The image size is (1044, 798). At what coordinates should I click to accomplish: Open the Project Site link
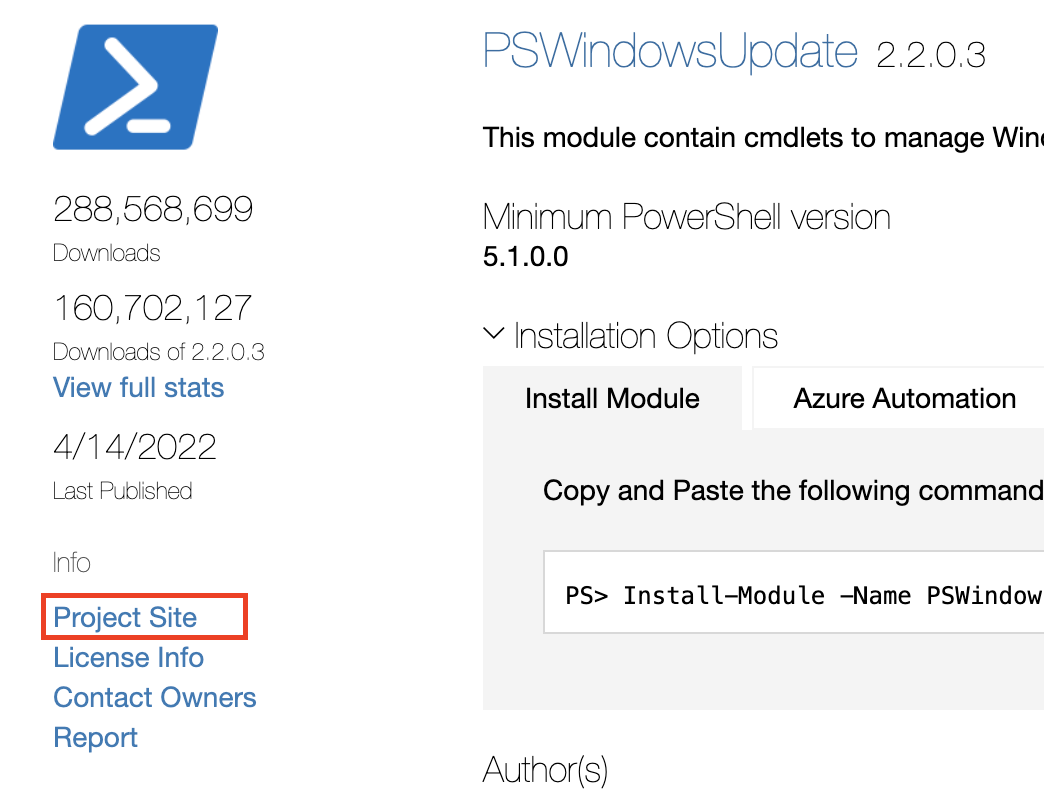[125, 617]
